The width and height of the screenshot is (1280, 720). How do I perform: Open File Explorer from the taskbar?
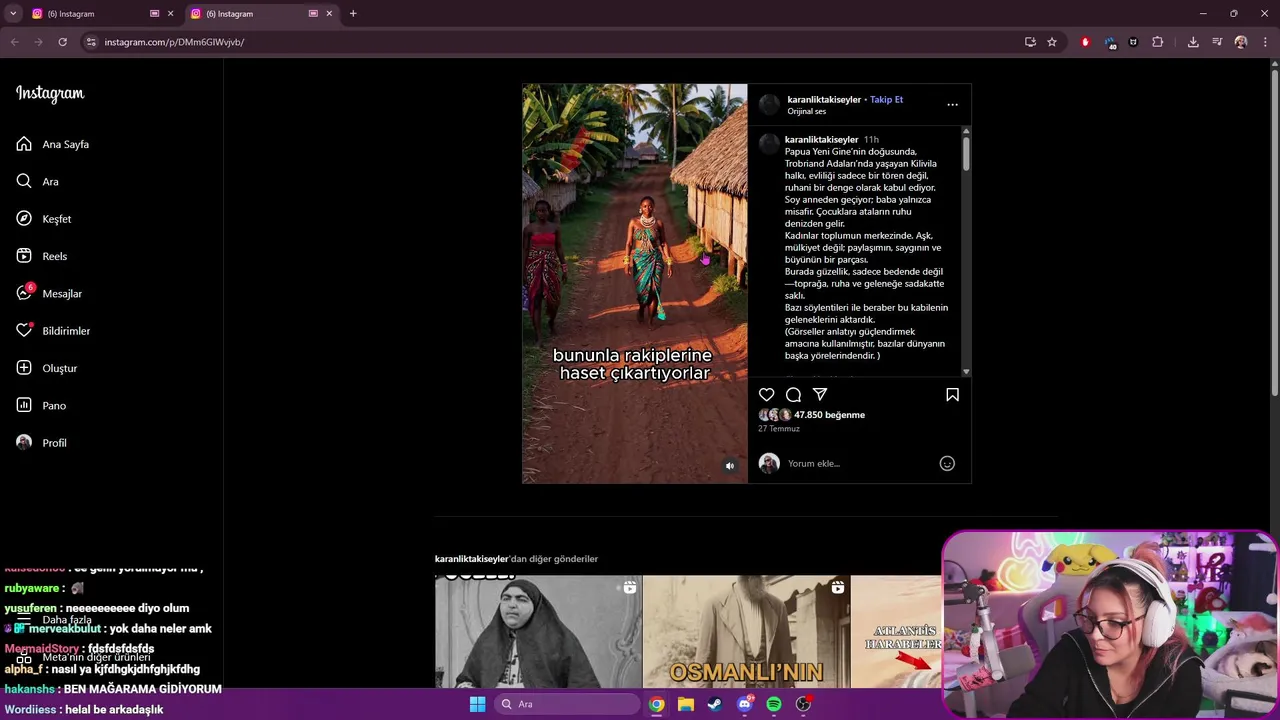pyautogui.click(x=685, y=704)
